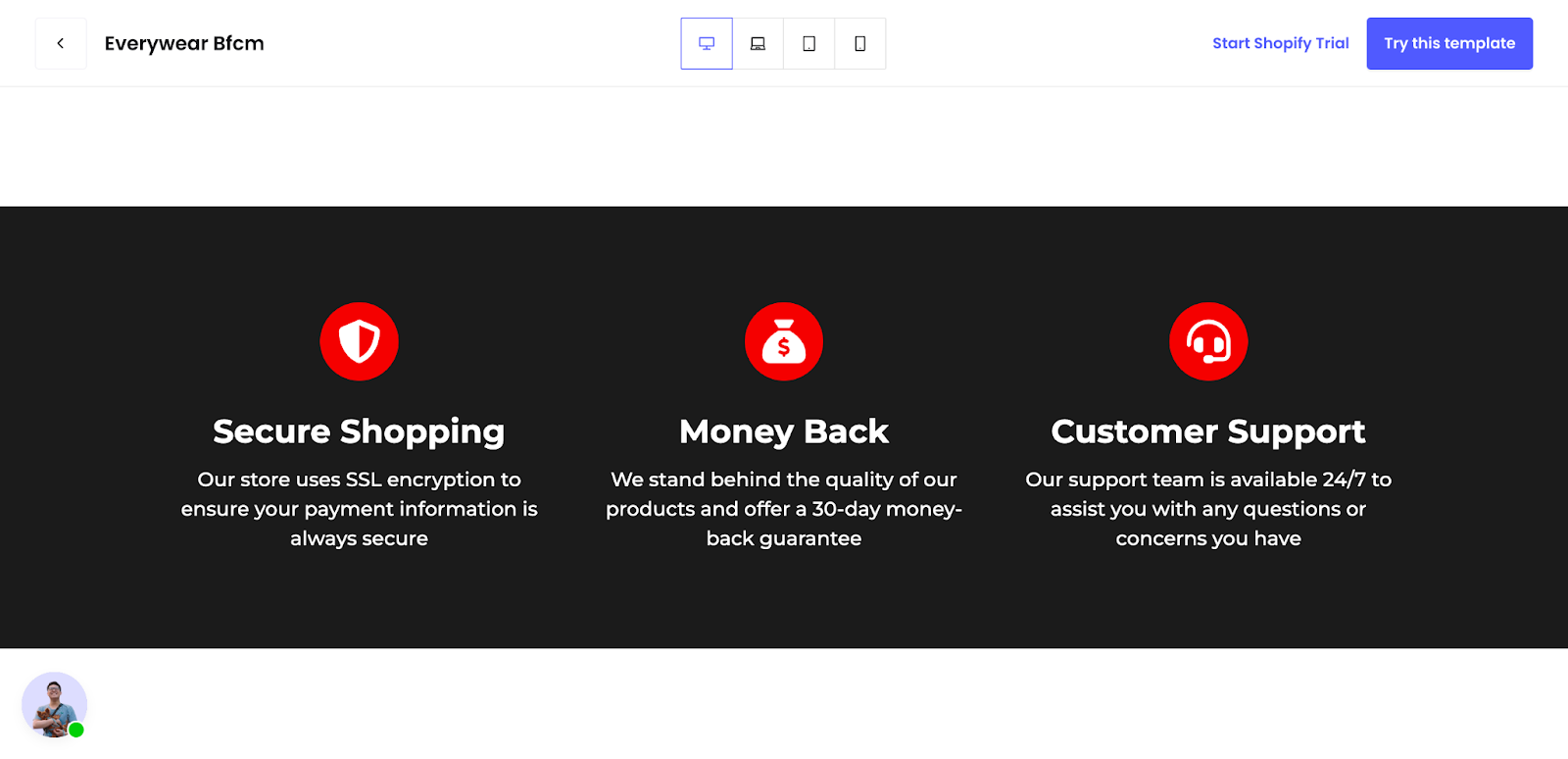Image resolution: width=1568 pixels, height=759 pixels.
Task: Open the chat avatar widget
Action: [53, 703]
